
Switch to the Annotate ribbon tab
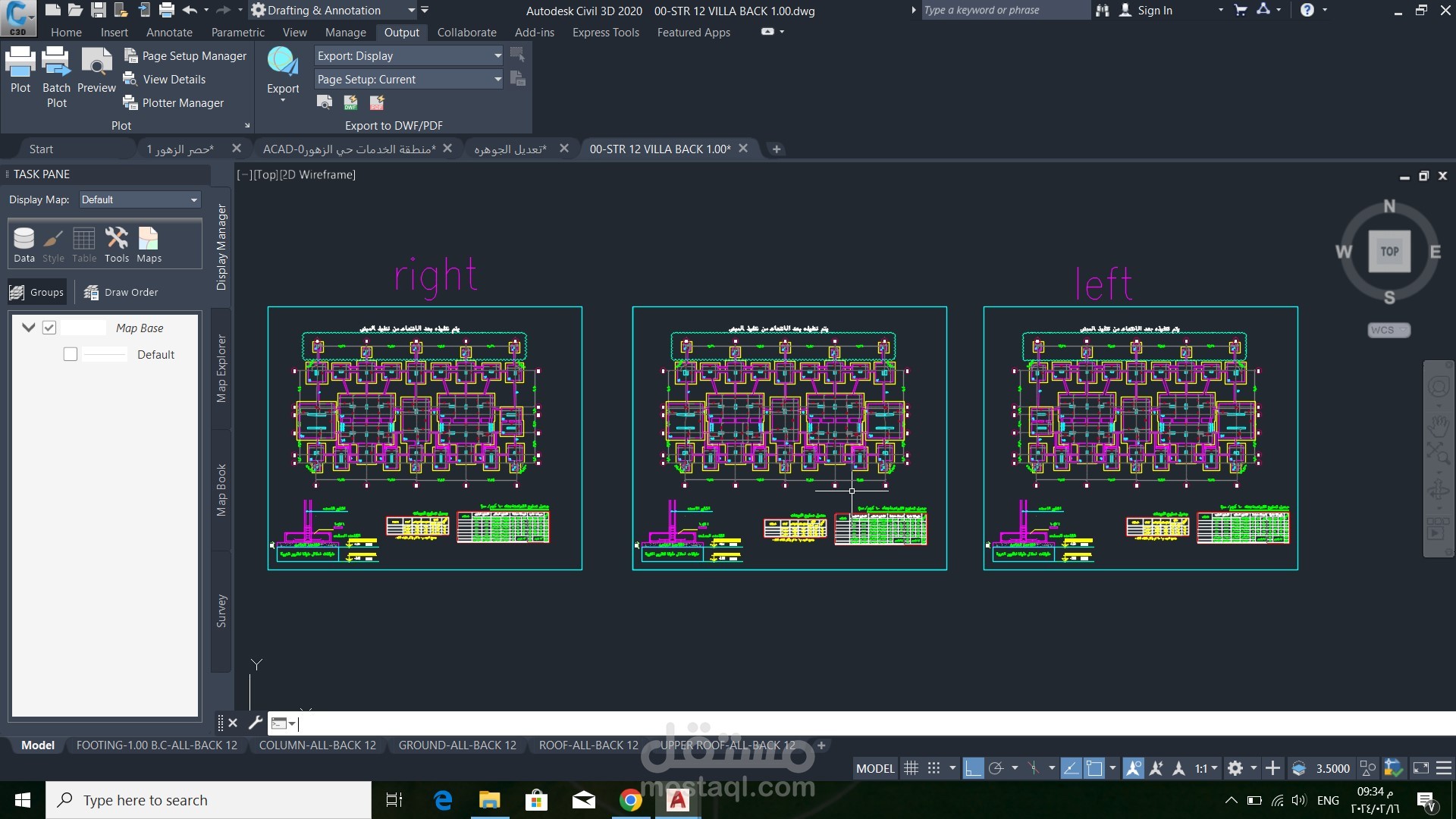[169, 33]
